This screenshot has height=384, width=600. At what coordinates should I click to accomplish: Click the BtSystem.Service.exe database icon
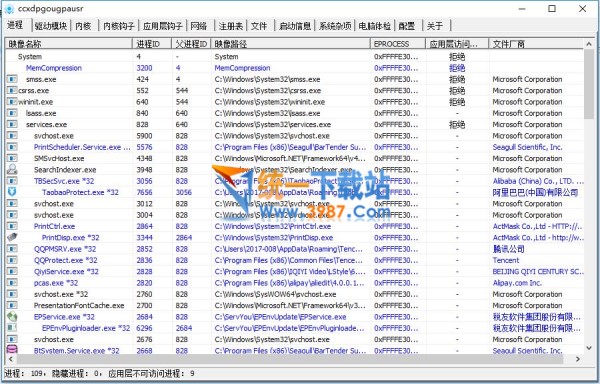point(12,350)
